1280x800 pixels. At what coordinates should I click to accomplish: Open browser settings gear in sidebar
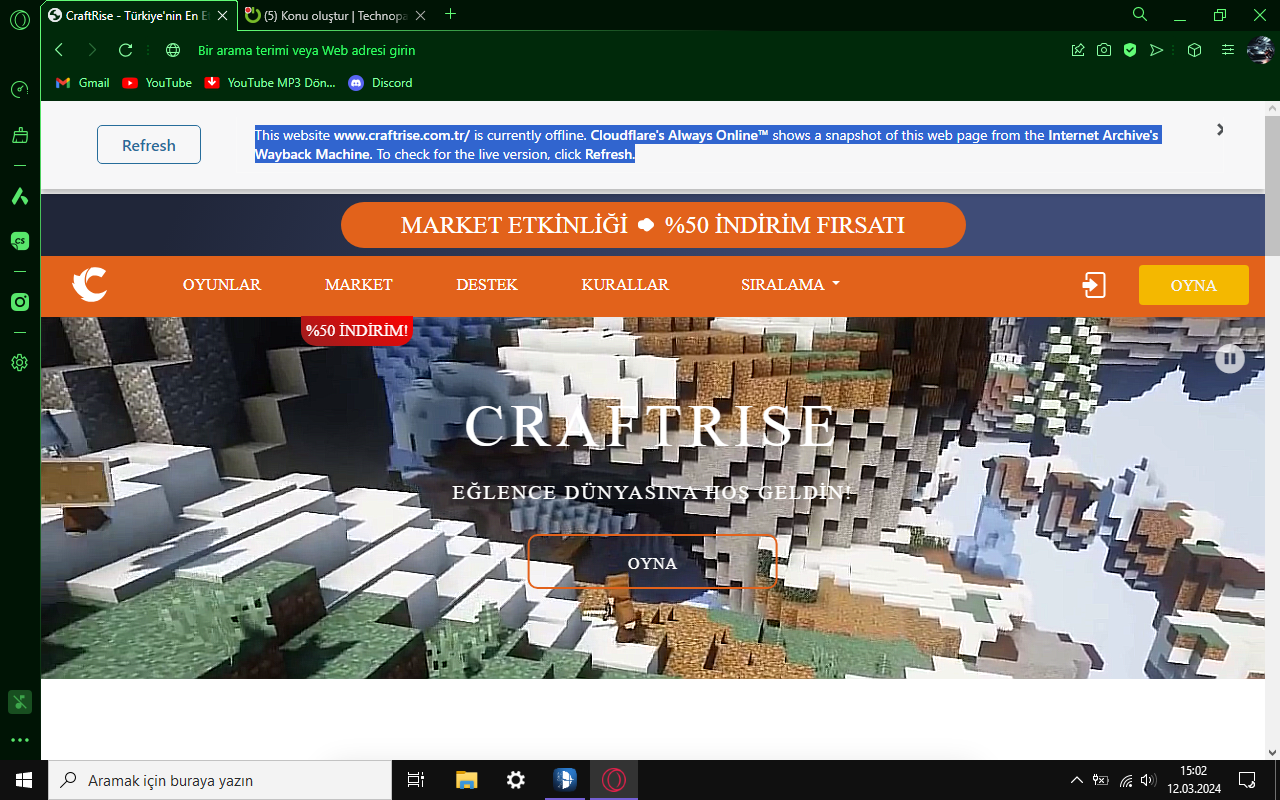[19, 363]
